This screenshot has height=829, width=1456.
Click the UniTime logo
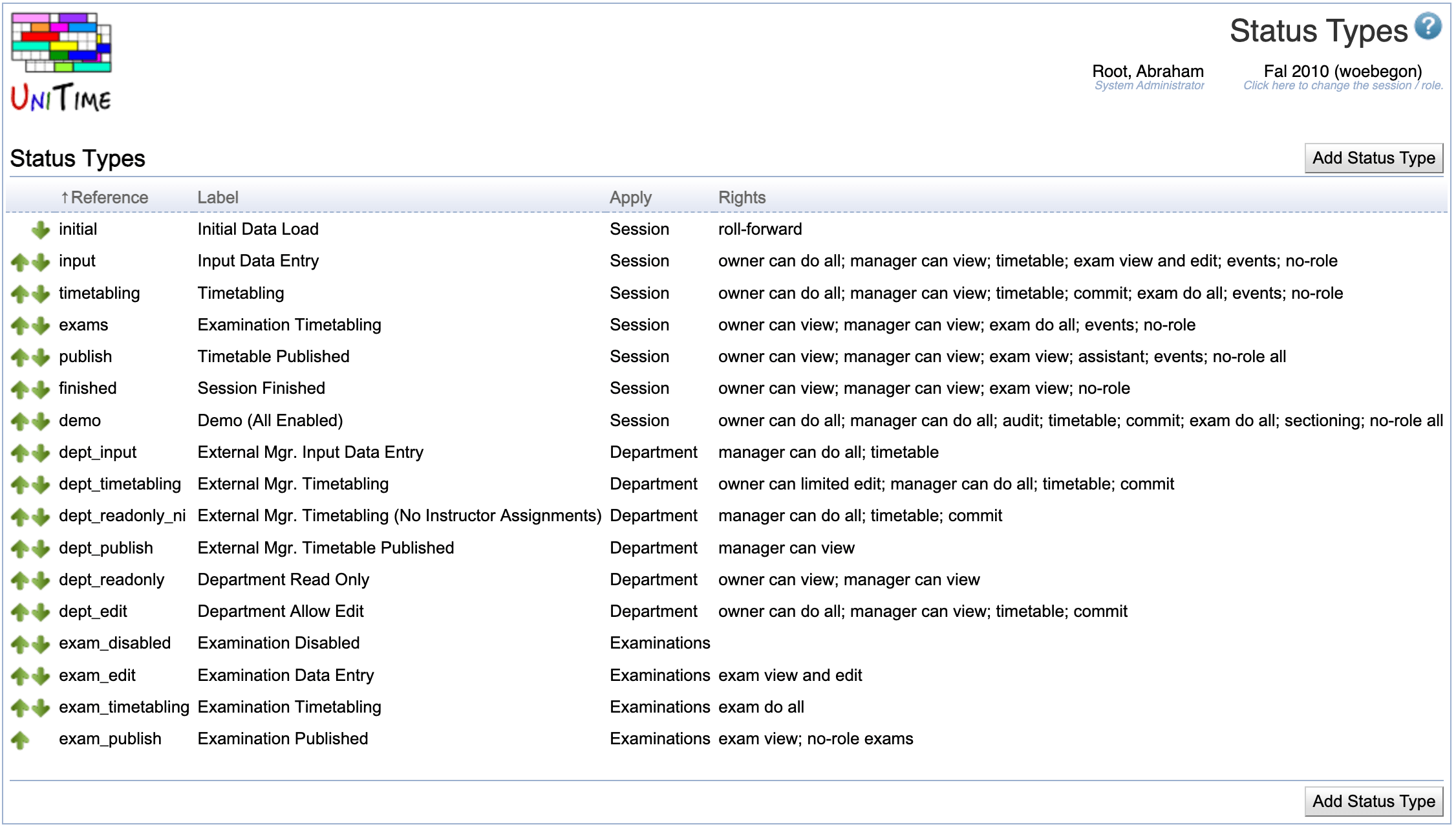pyautogui.click(x=60, y=58)
